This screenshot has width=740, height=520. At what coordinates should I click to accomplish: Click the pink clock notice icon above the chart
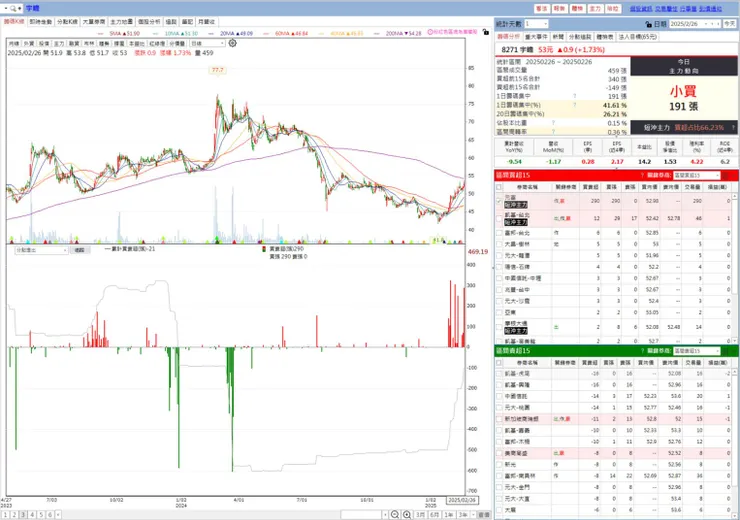(430, 32)
